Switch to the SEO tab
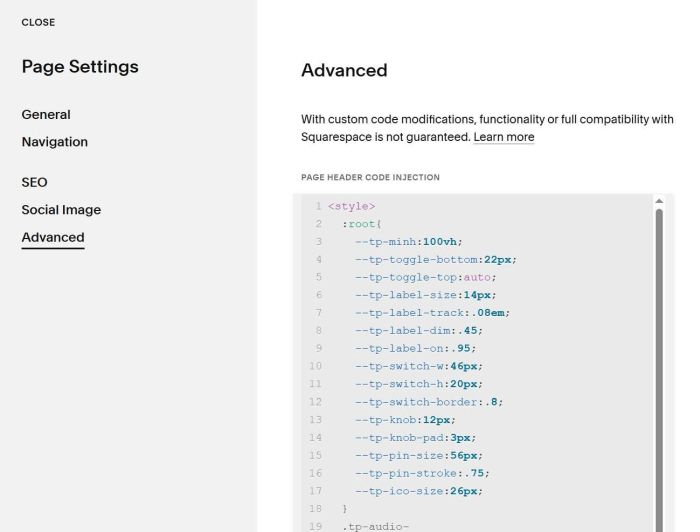The image size is (700, 532). coord(34,183)
